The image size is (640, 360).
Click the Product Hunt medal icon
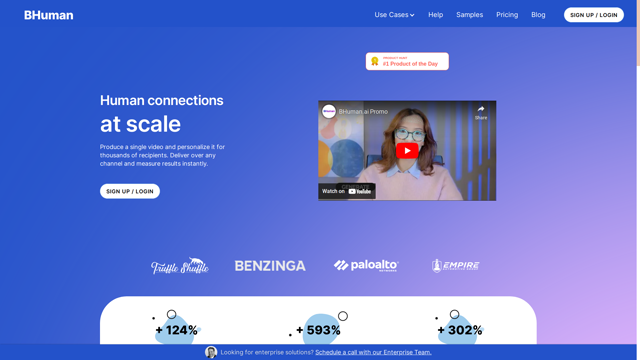pos(375,61)
